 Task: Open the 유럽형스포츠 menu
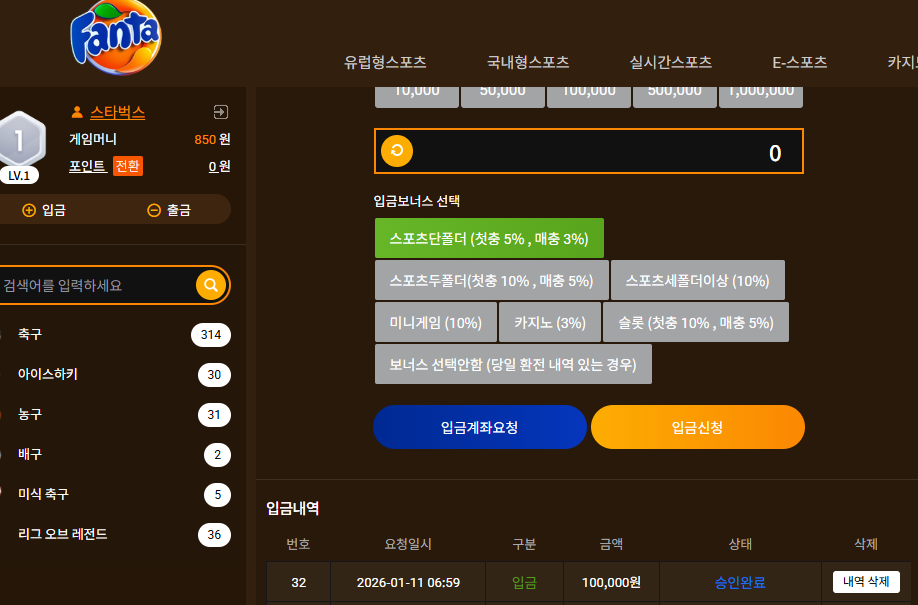tap(385, 62)
